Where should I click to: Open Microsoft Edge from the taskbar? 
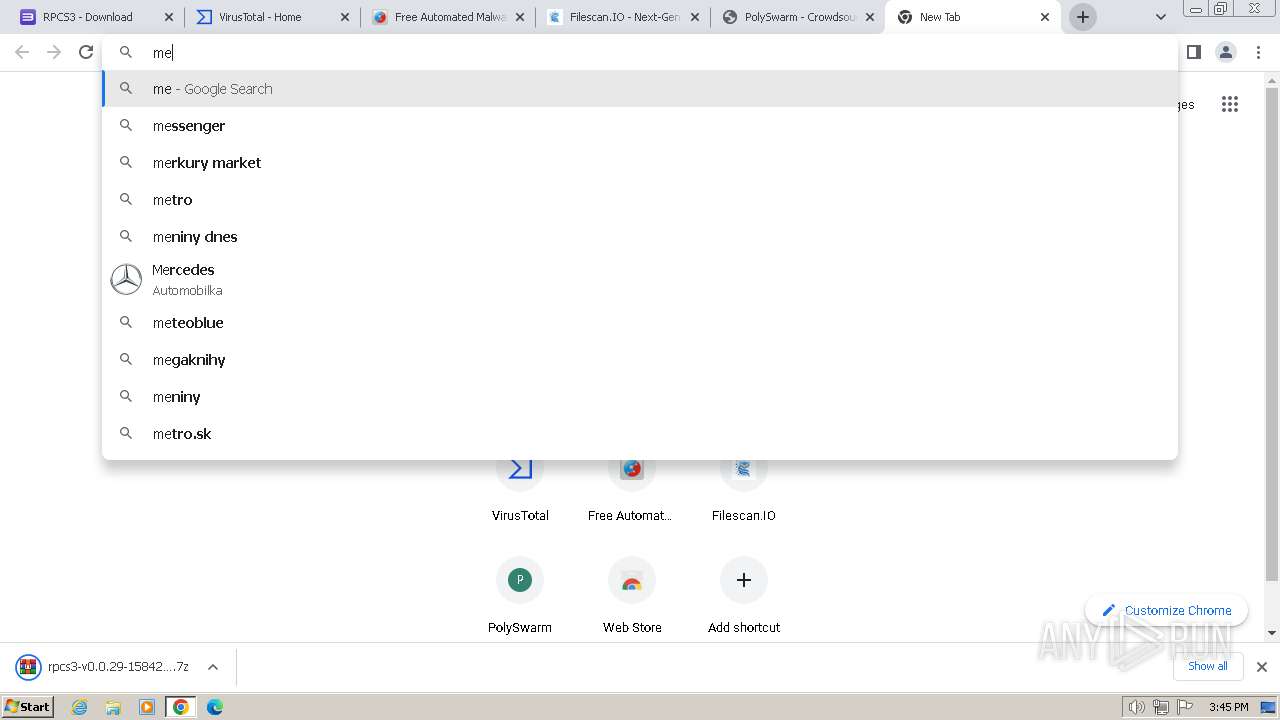[215, 707]
